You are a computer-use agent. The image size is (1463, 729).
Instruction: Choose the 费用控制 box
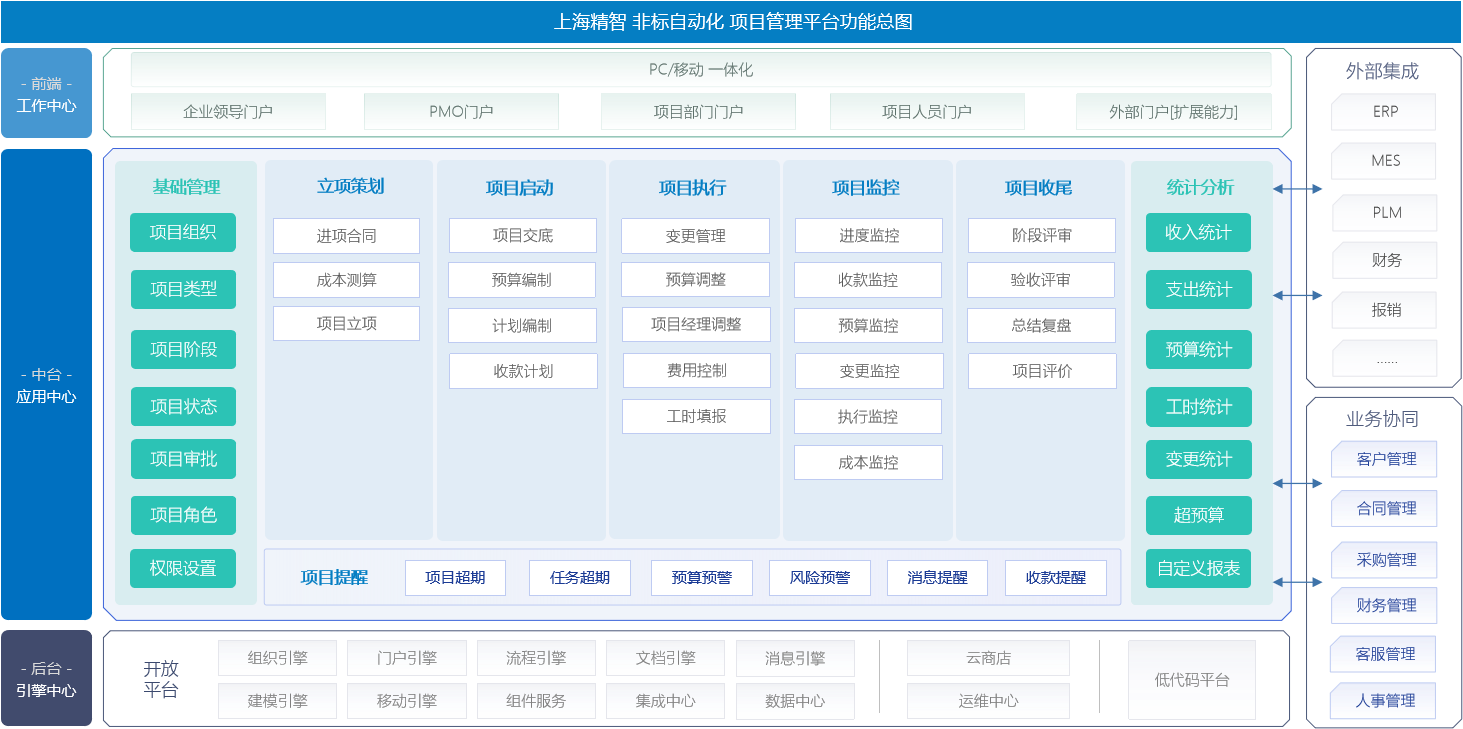point(697,370)
